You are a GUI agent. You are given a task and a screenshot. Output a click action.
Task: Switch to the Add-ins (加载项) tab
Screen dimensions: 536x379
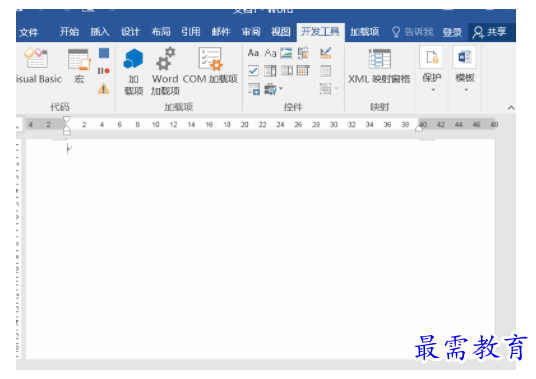(x=364, y=32)
